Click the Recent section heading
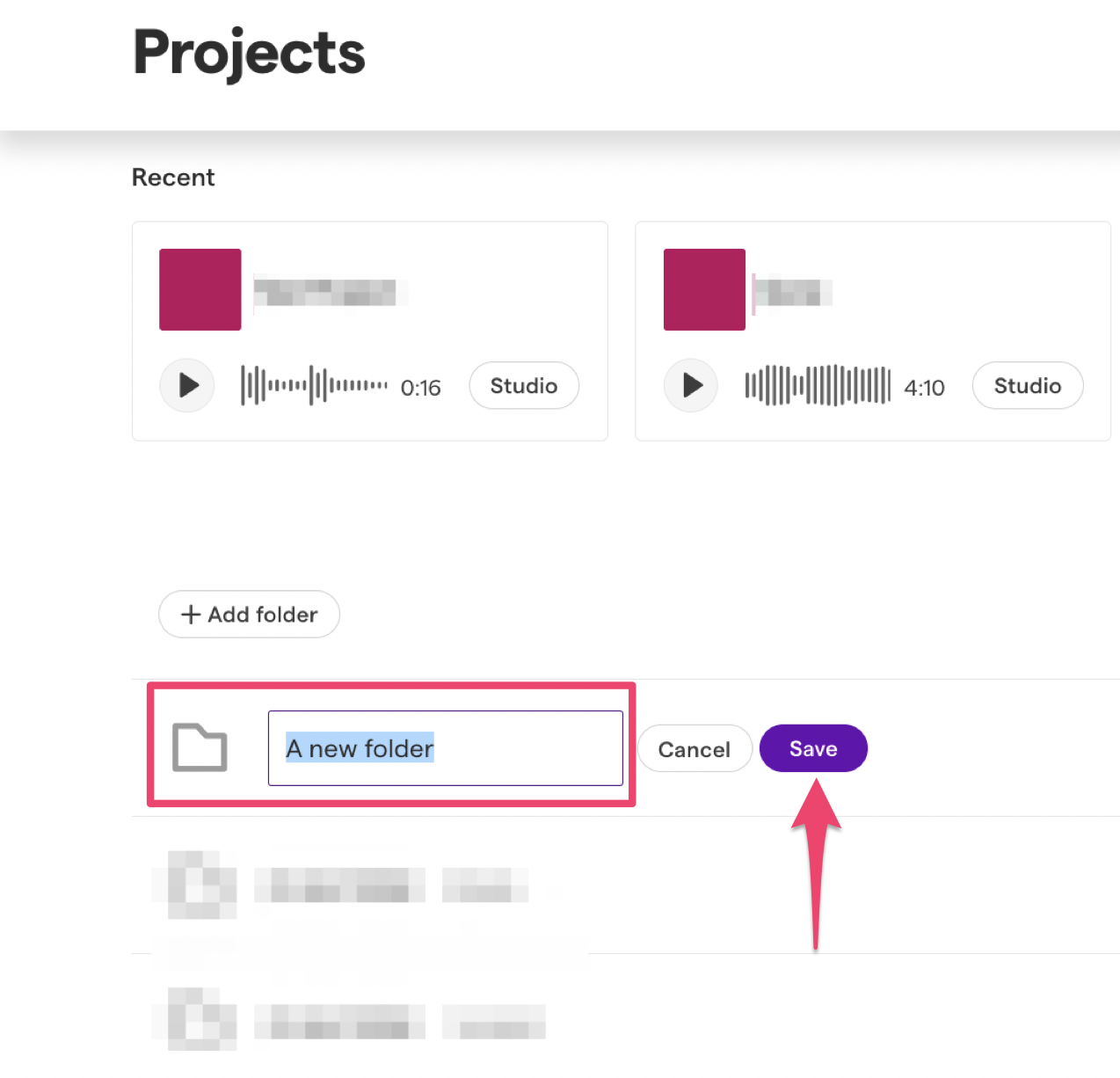Viewport: 1120px width, 1078px height. click(173, 178)
